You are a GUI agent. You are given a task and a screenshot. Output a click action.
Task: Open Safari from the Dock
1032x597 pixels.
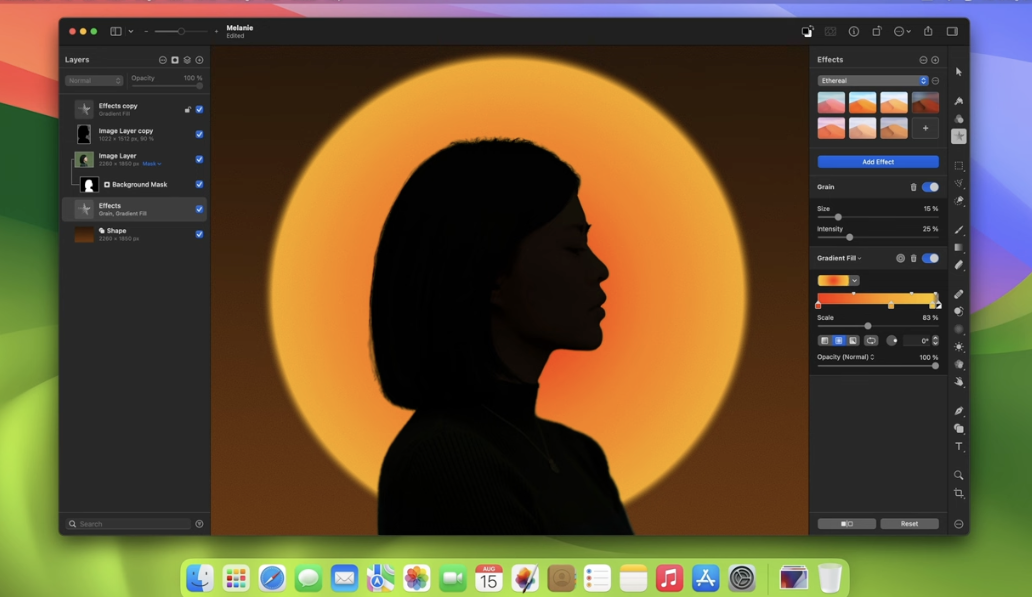pyautogui.click(x=272, y=578)
